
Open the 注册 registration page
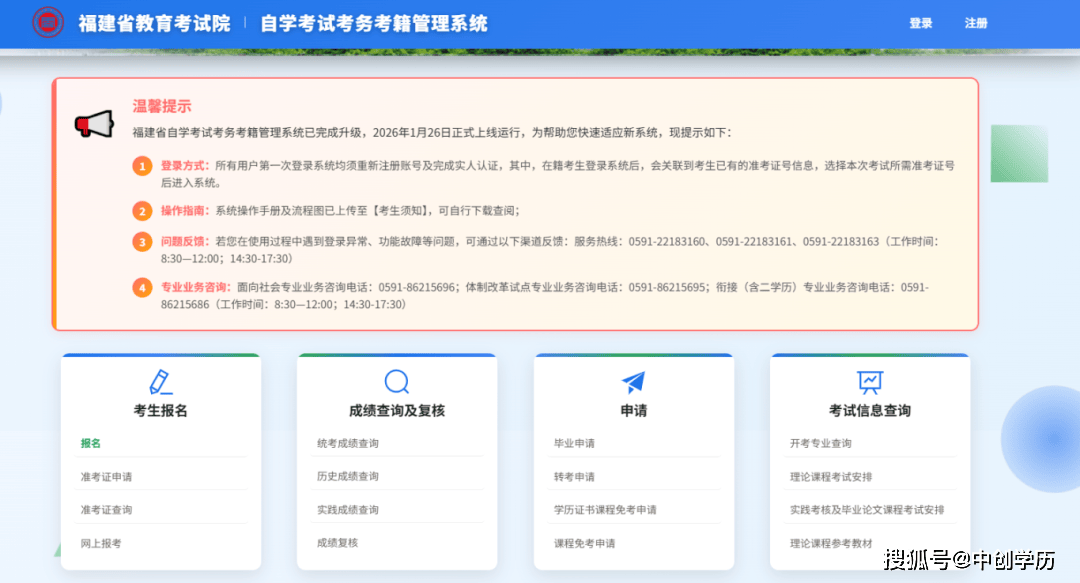[976, 23]
